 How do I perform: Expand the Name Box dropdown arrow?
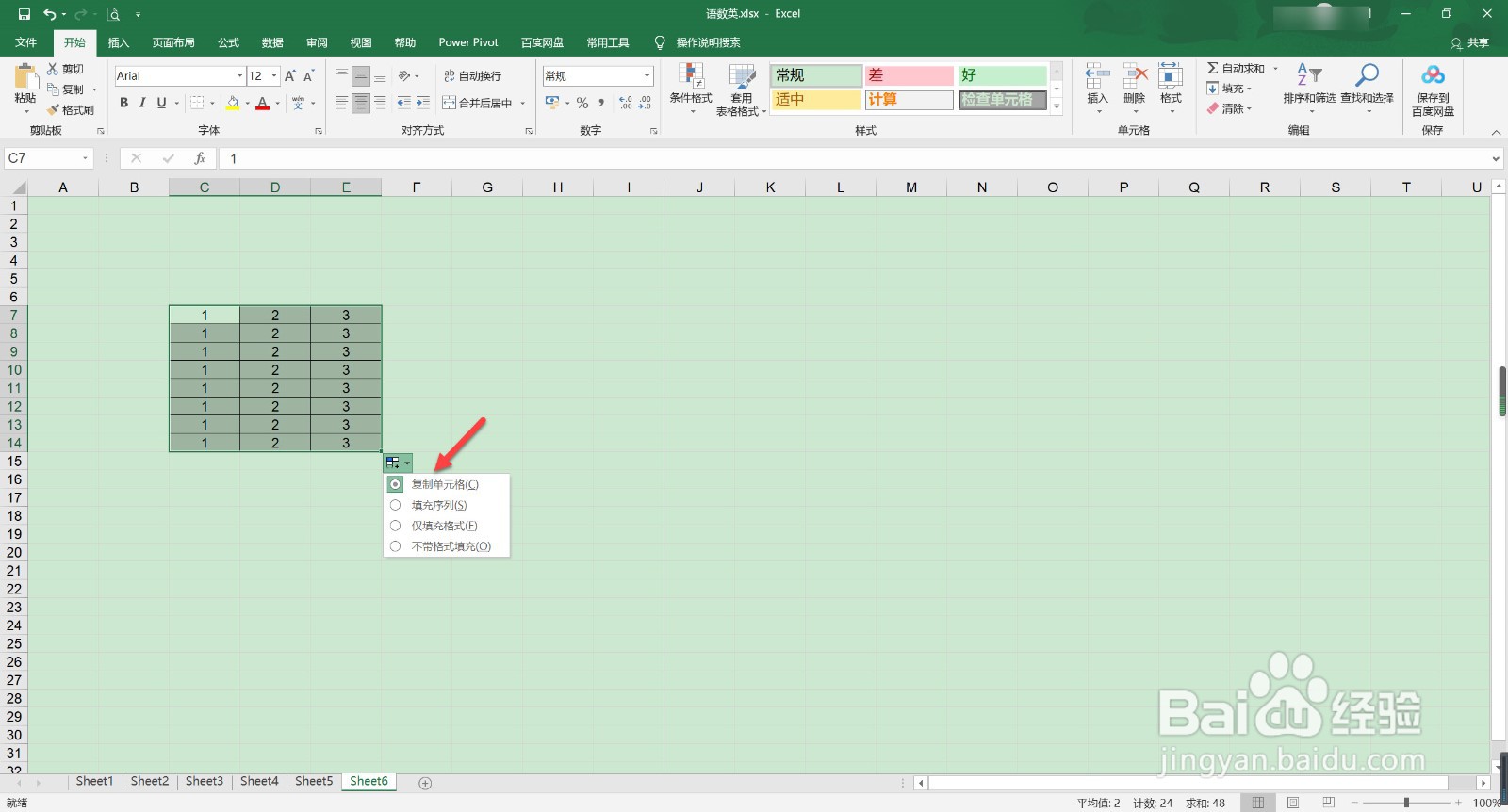tap(86, 158)
